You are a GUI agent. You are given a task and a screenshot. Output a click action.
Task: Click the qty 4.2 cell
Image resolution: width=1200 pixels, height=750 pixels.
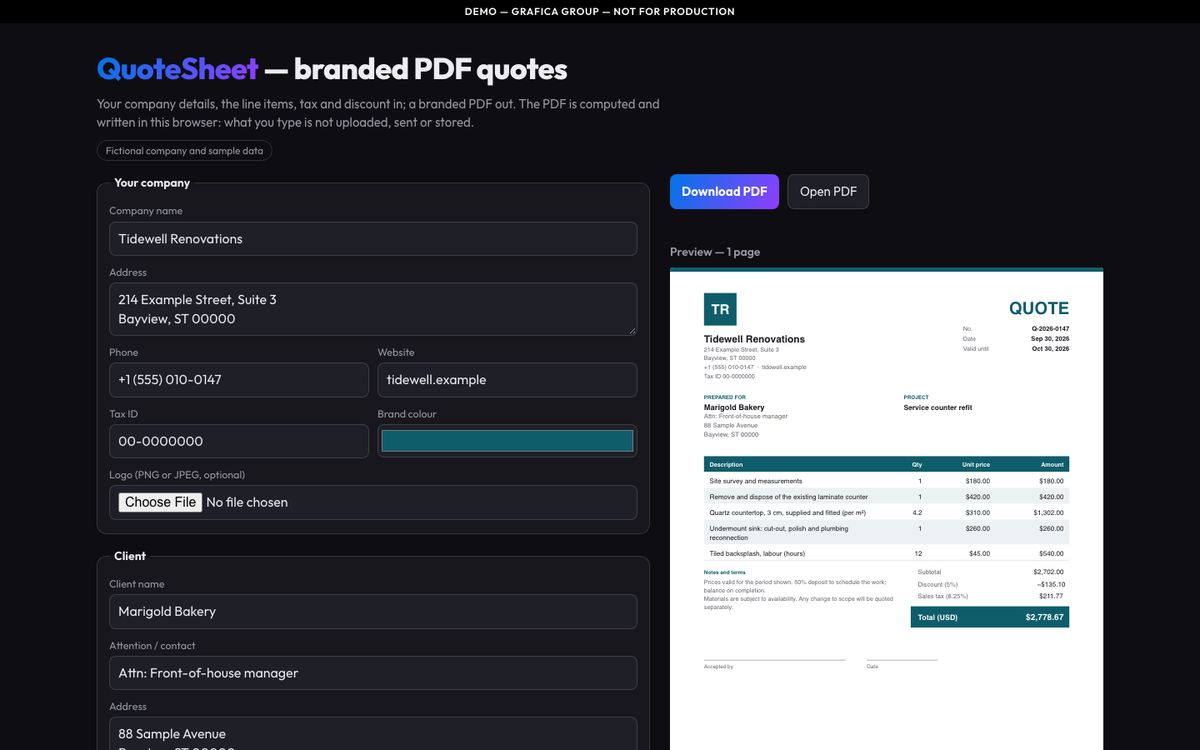[918, 513]
